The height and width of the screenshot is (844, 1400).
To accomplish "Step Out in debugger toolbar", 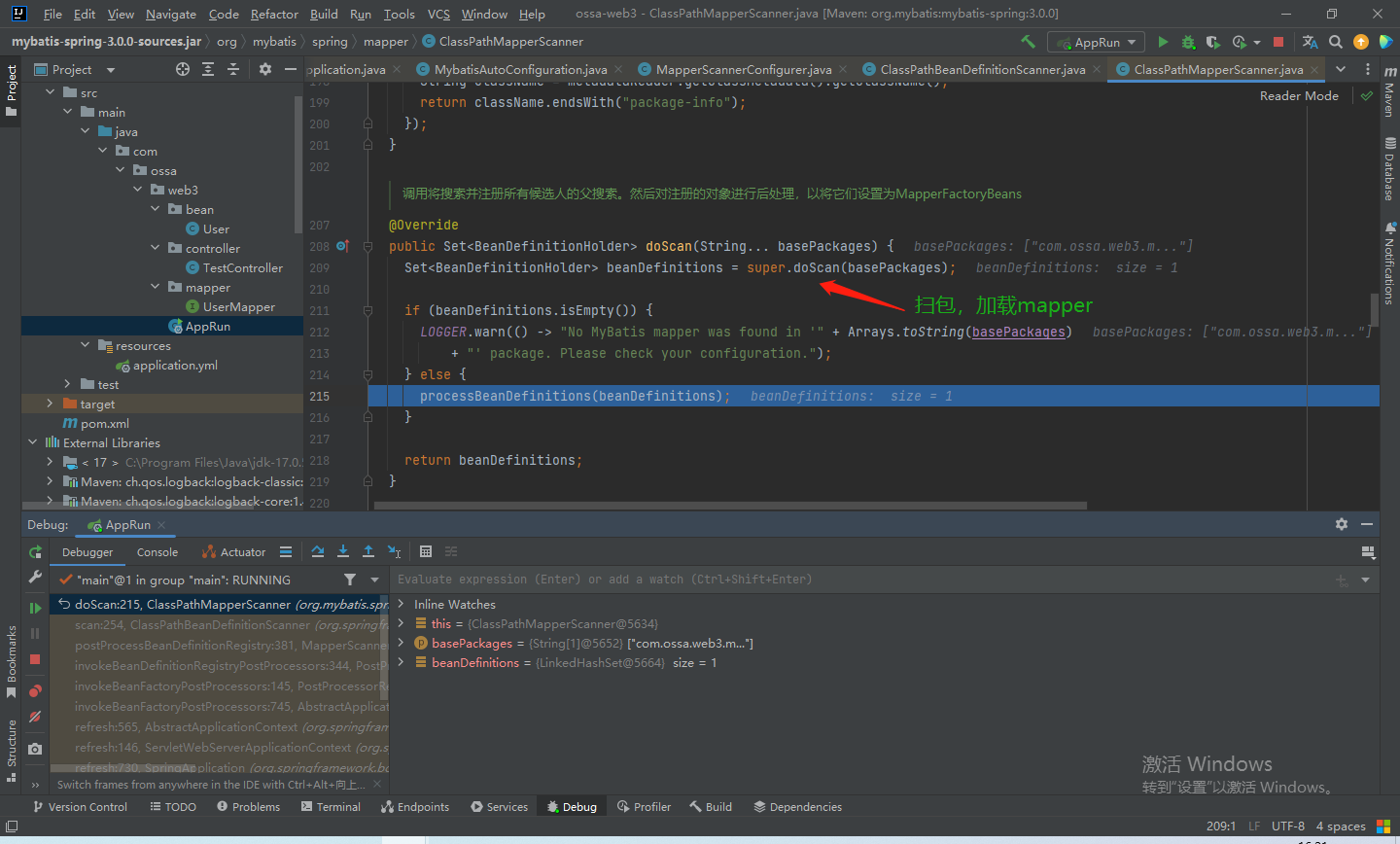I will [x=368, y=551].
